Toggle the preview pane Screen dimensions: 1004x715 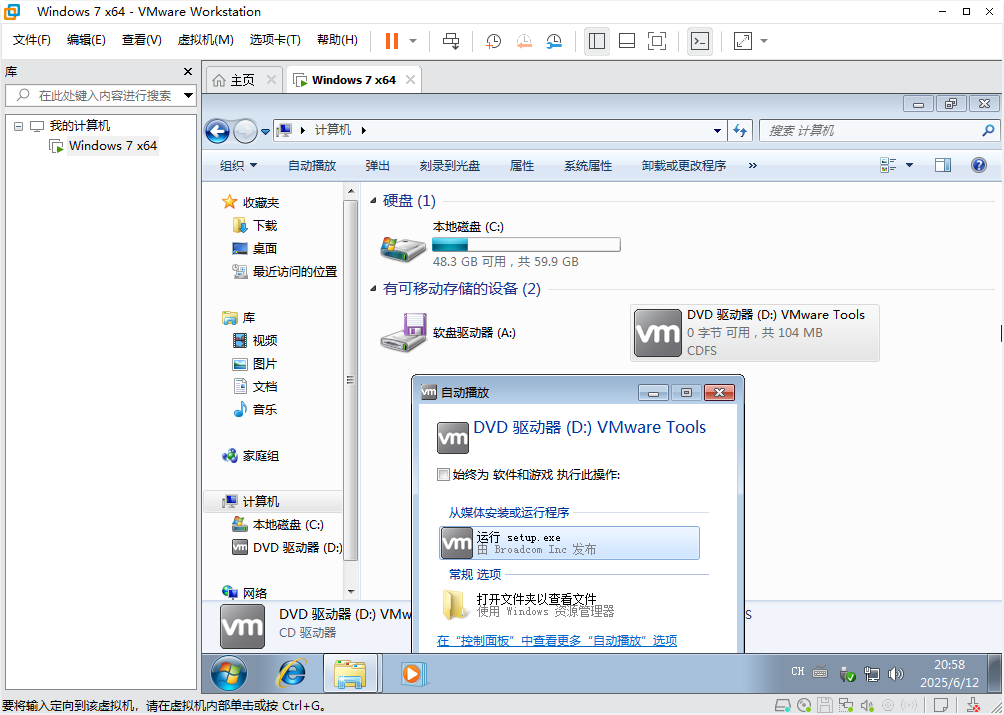click(x=943, y=165)
